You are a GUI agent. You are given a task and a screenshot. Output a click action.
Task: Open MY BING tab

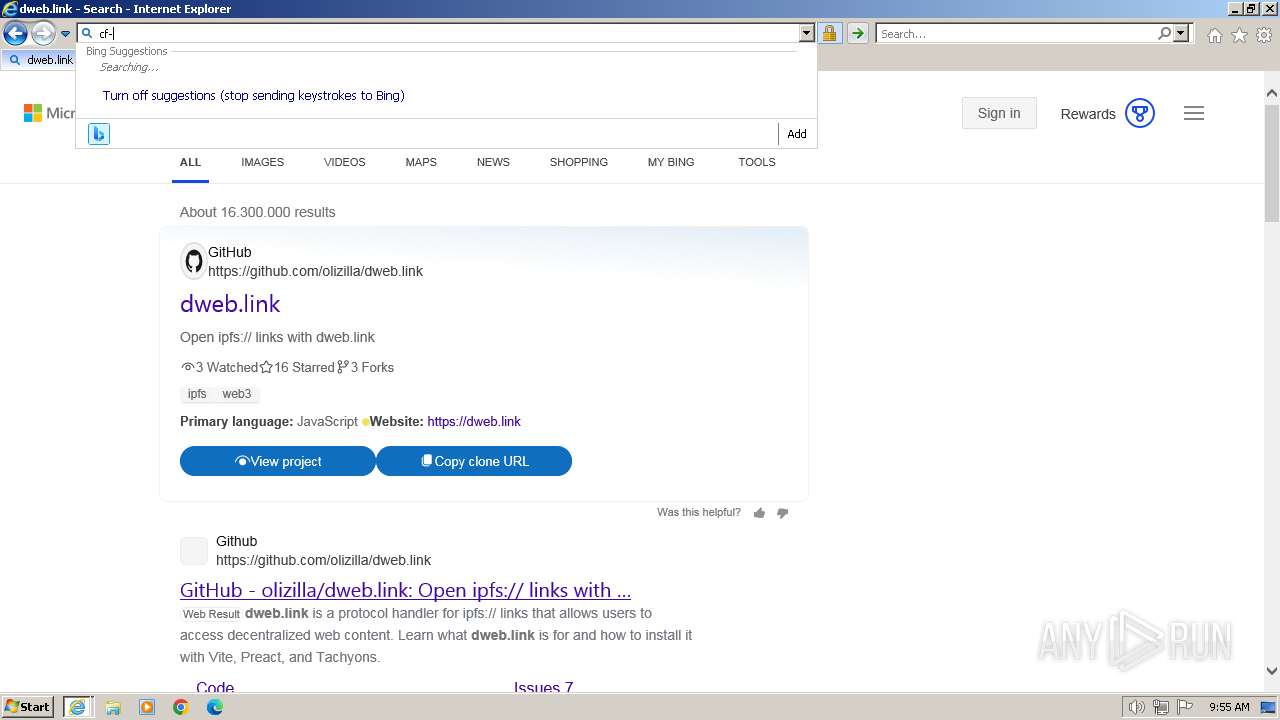(671, 162)
